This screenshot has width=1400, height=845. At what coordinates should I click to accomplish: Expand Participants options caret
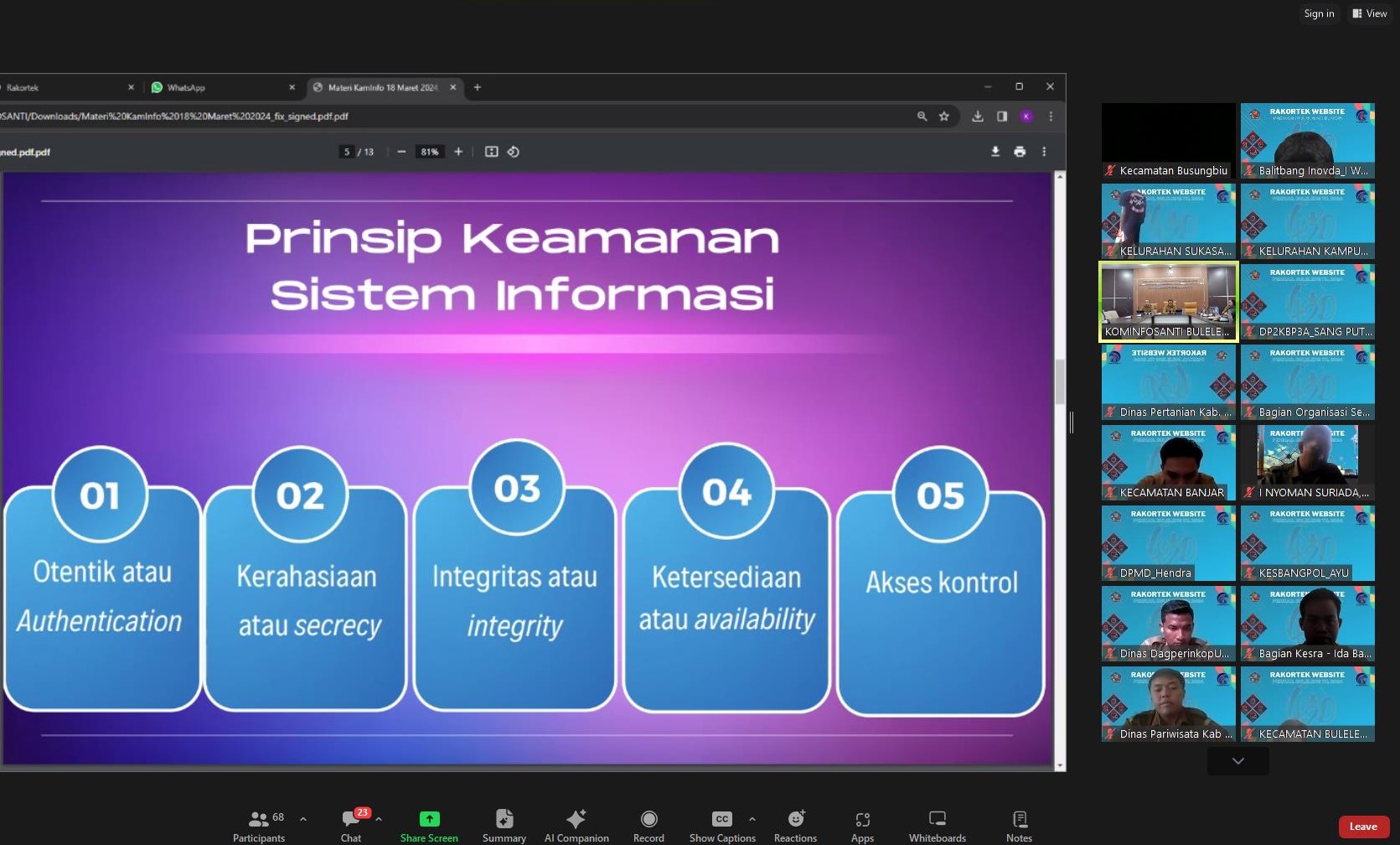click(x=302, y=819)
